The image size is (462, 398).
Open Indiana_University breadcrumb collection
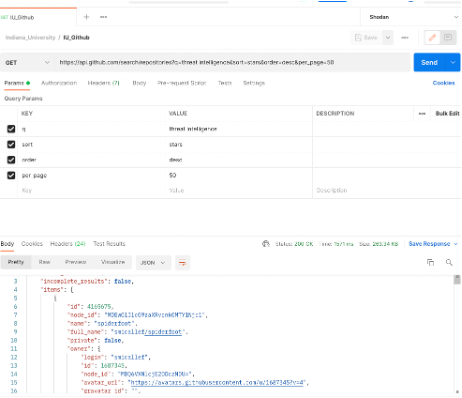(30, 38)
